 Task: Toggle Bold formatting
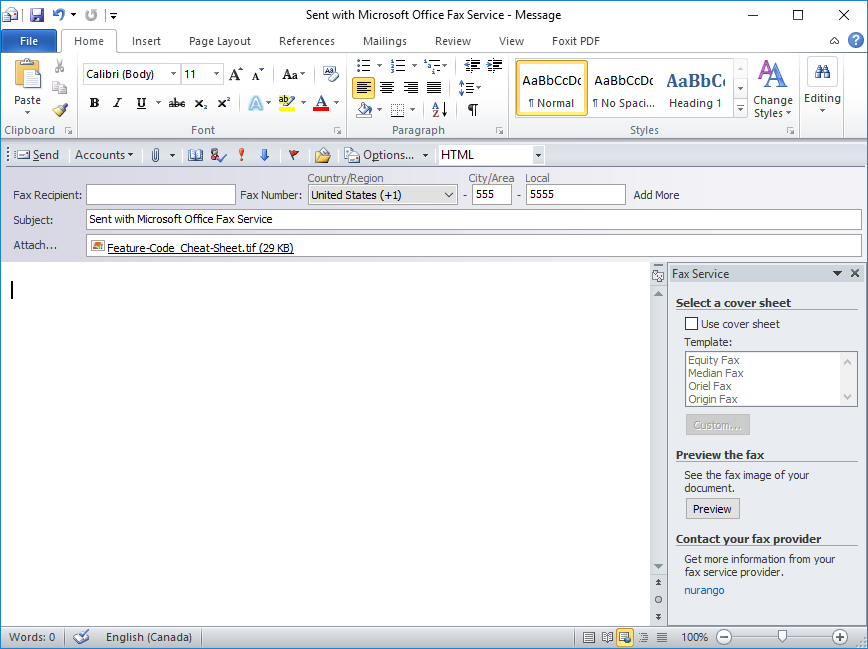point(95,103)
